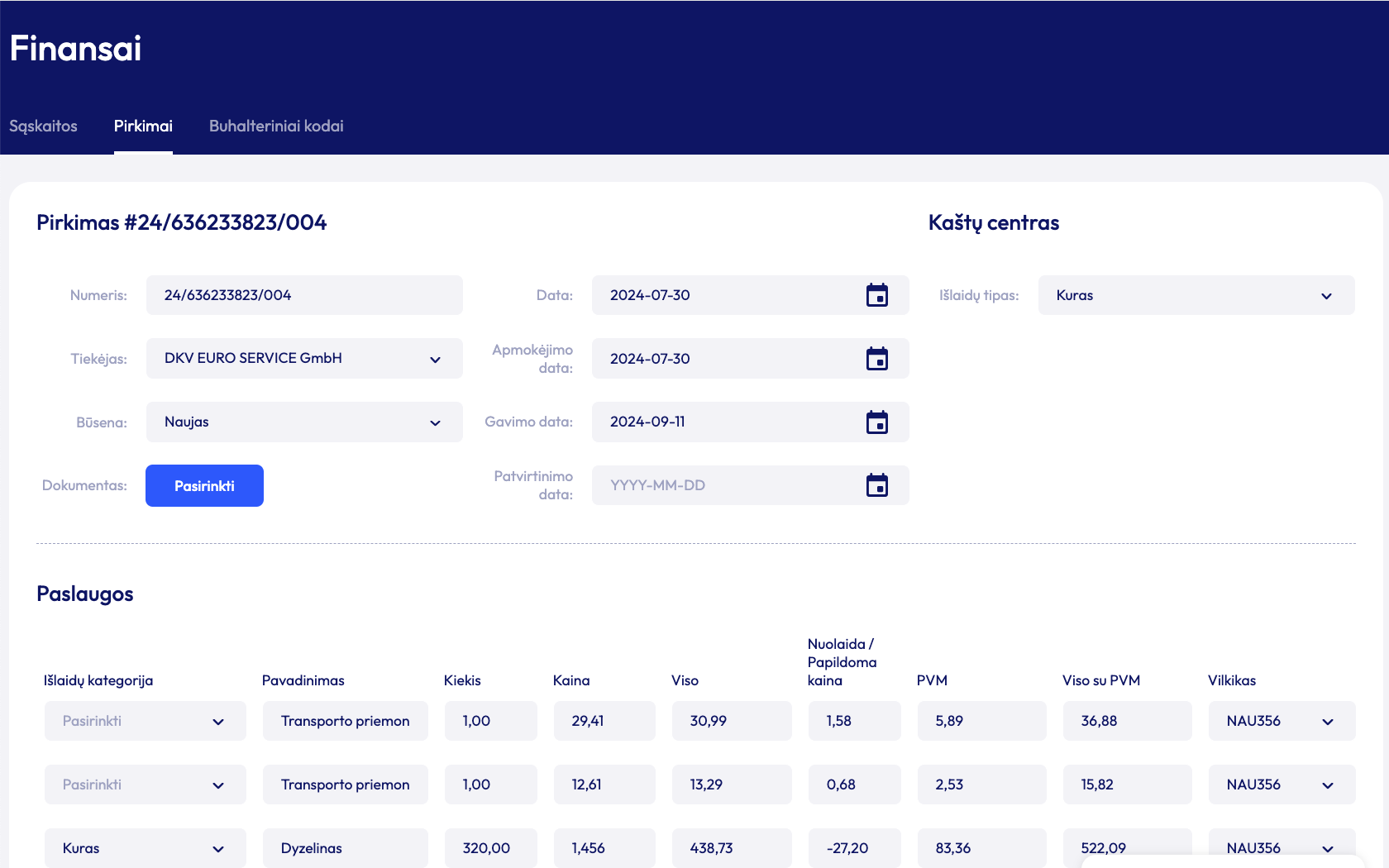
Task: Open first row Išlaidų kategorija dropdown
Action: [218, 721]
